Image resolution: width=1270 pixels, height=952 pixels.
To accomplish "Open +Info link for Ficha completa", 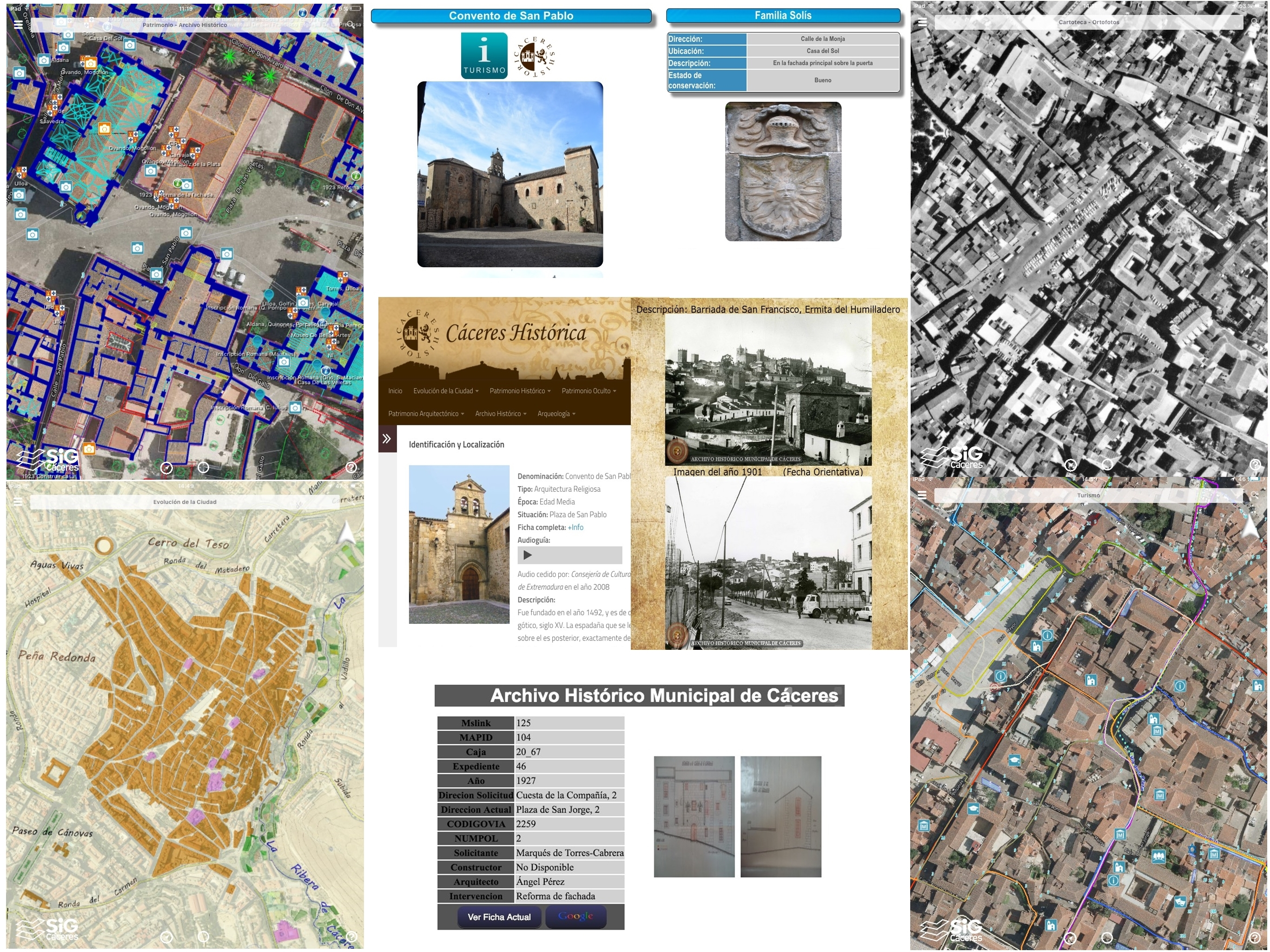I will click(575, 528).
